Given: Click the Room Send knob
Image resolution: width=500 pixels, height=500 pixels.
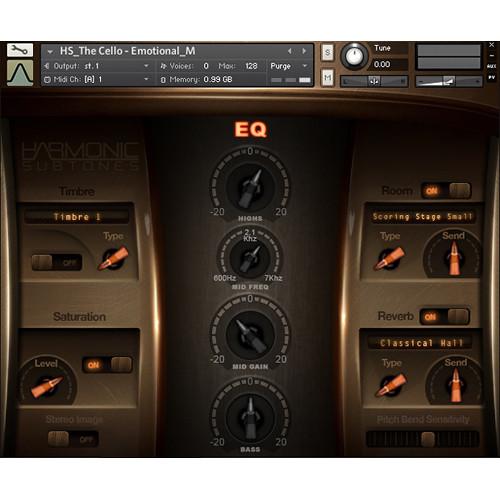Looking at the screenshot, I should click(453, 258).
